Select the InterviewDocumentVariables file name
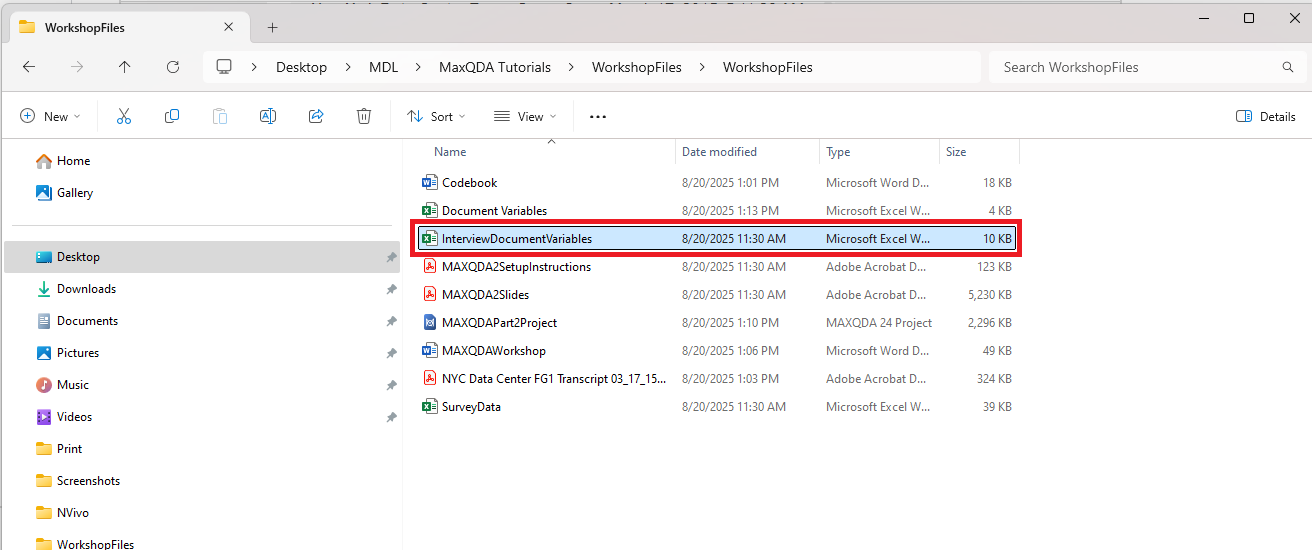The image size is (1312, 550). click(517, 239)
